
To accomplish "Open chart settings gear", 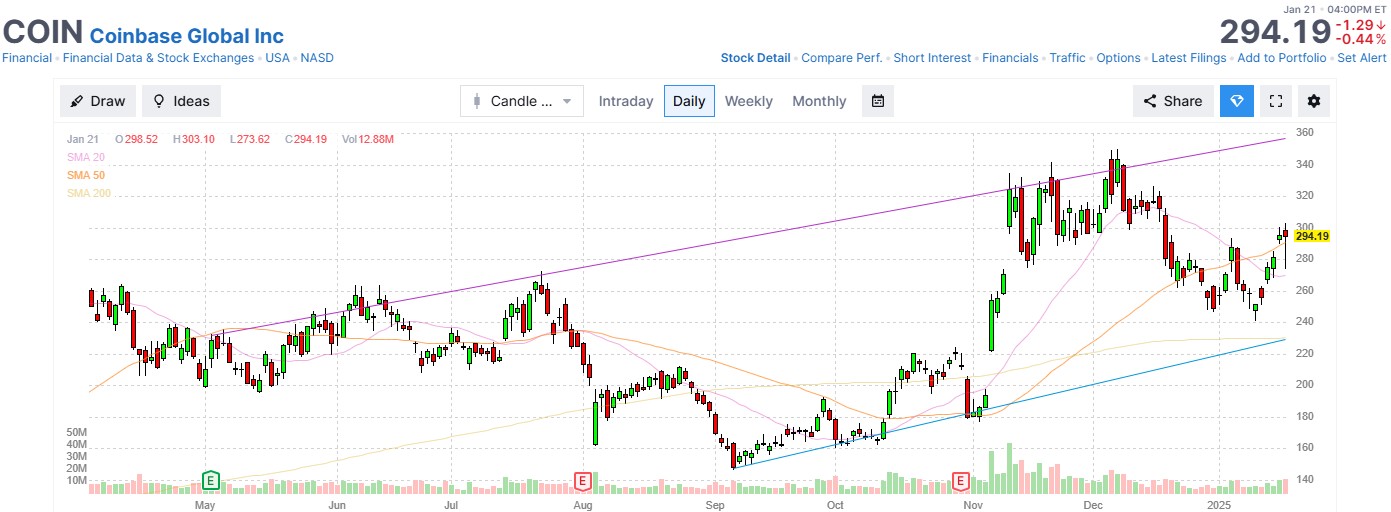I will pos(1314,101).
